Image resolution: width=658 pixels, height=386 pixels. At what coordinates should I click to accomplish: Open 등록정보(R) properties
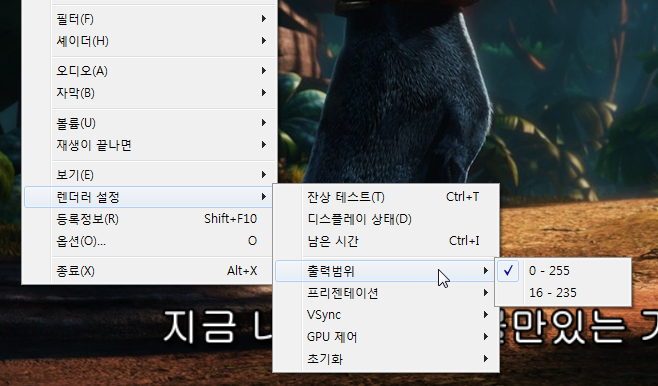point(148,219)
